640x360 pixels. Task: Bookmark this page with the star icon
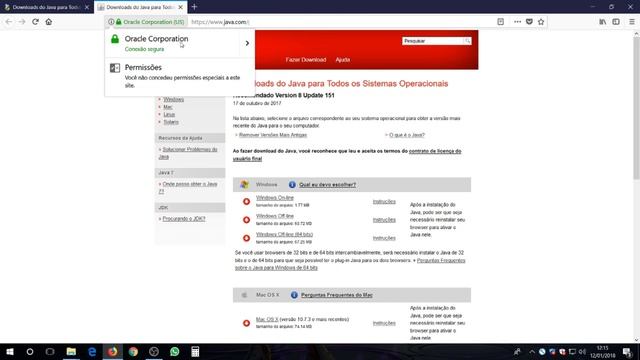point(541,22)
